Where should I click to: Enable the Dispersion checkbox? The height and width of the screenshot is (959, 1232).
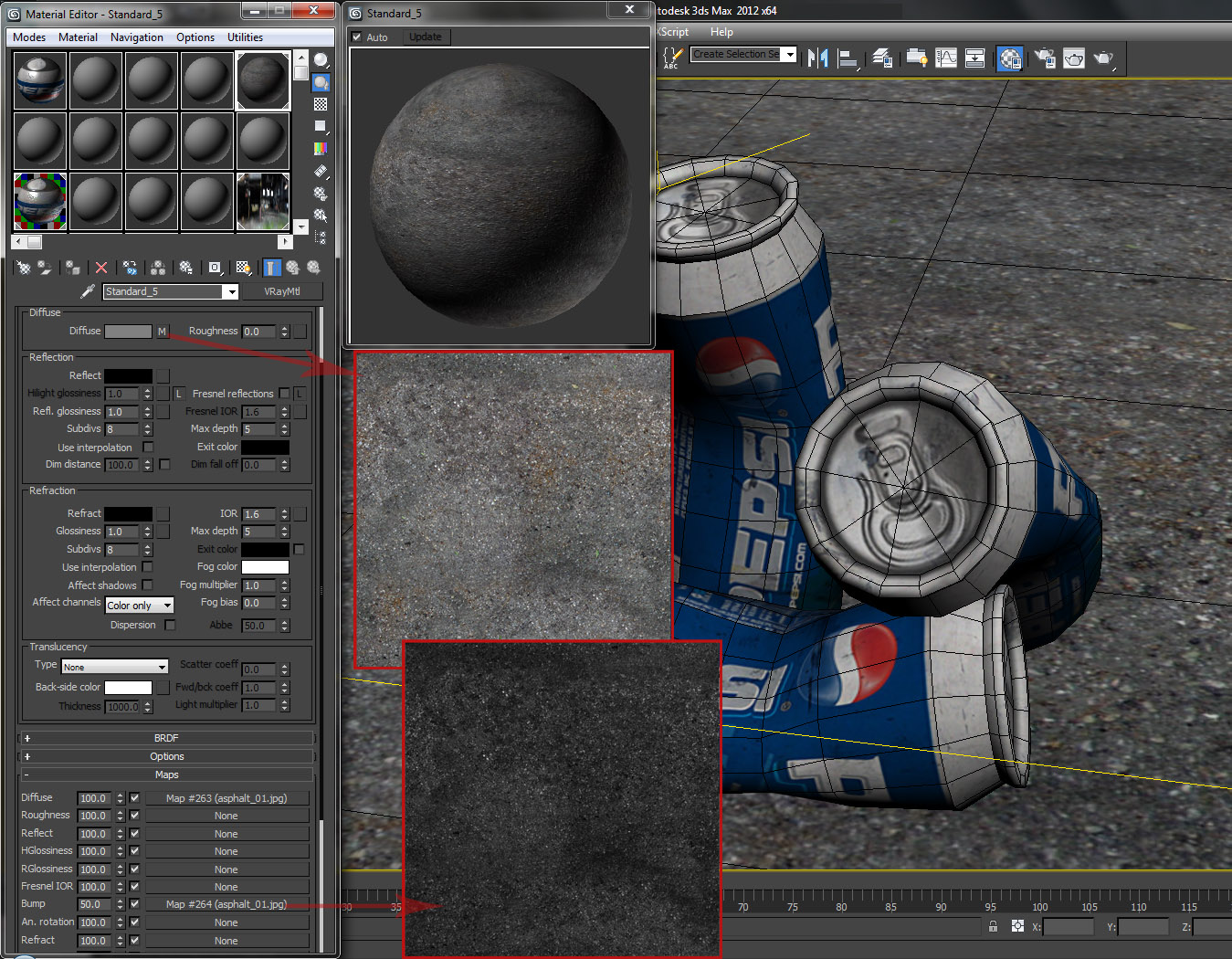point(170,626)
